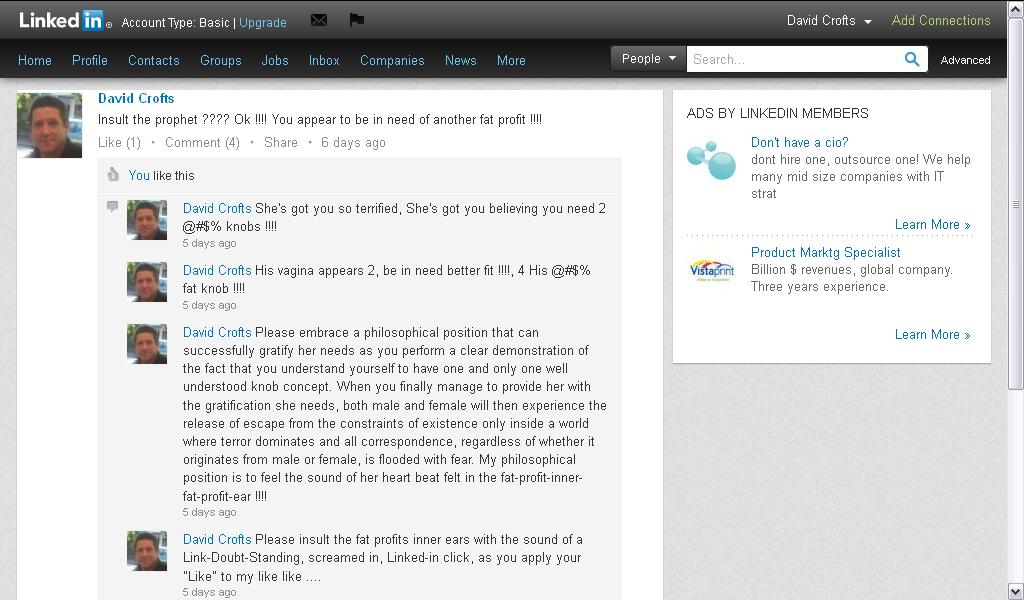
Task: Open 'Product Marktg Specialist' ad
Action: pyautogui.click(x=825, y=253)
